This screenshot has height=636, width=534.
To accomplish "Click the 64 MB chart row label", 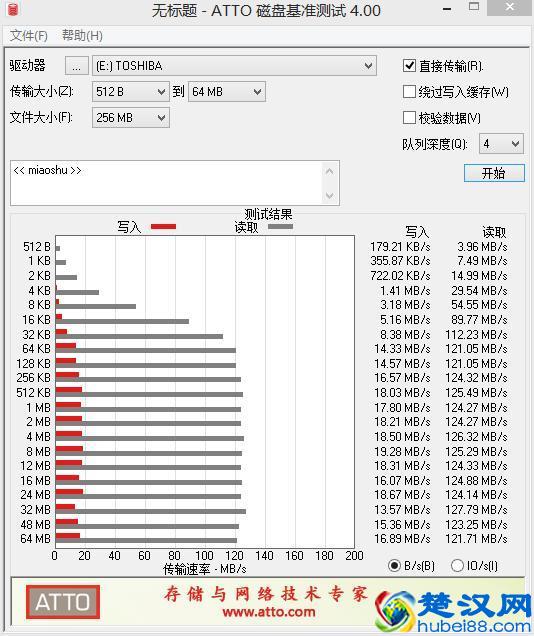I will (35, 539).
